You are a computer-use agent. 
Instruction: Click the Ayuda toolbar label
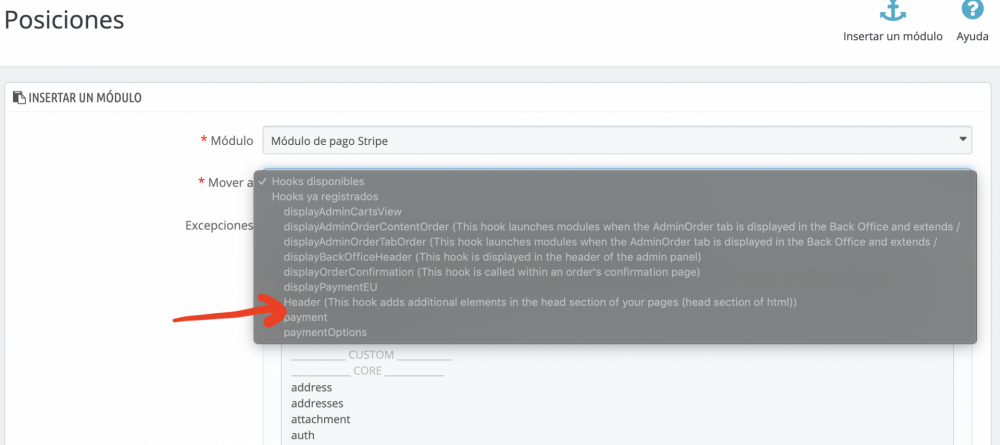point(973,36)
